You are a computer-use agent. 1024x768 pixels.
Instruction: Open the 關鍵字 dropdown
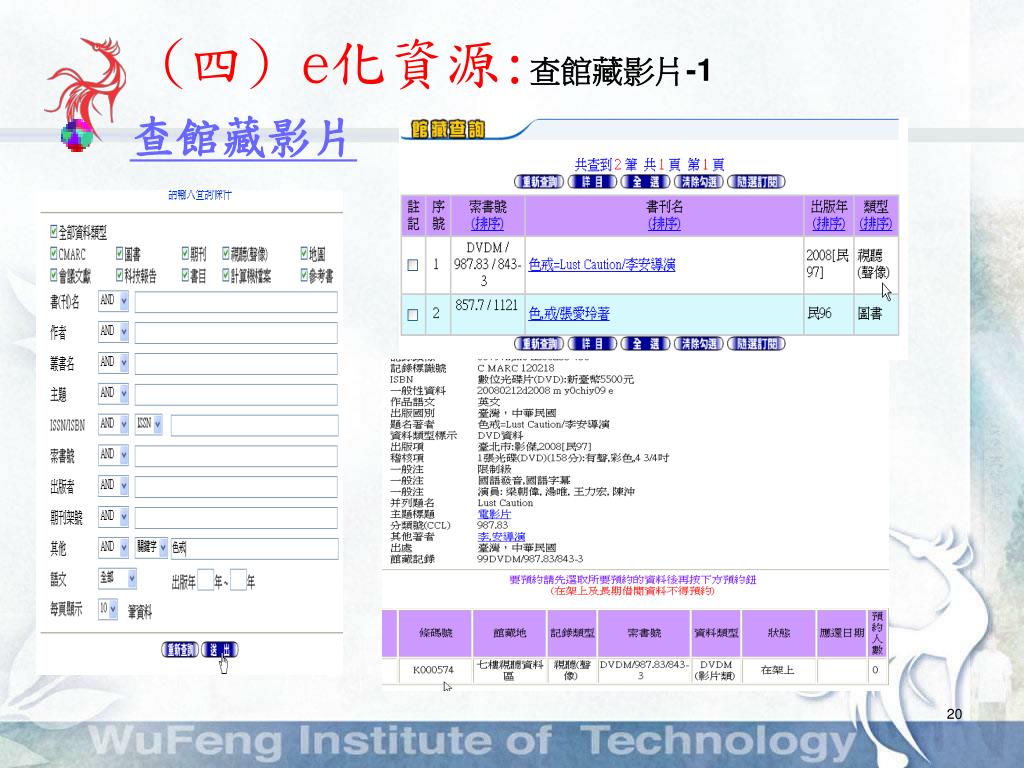152,547
